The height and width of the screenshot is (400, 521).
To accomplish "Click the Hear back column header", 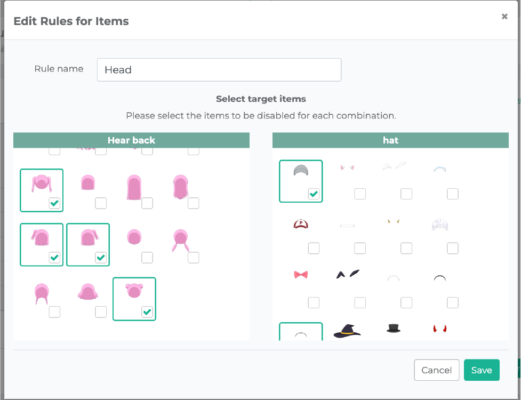I will [131, 140].
